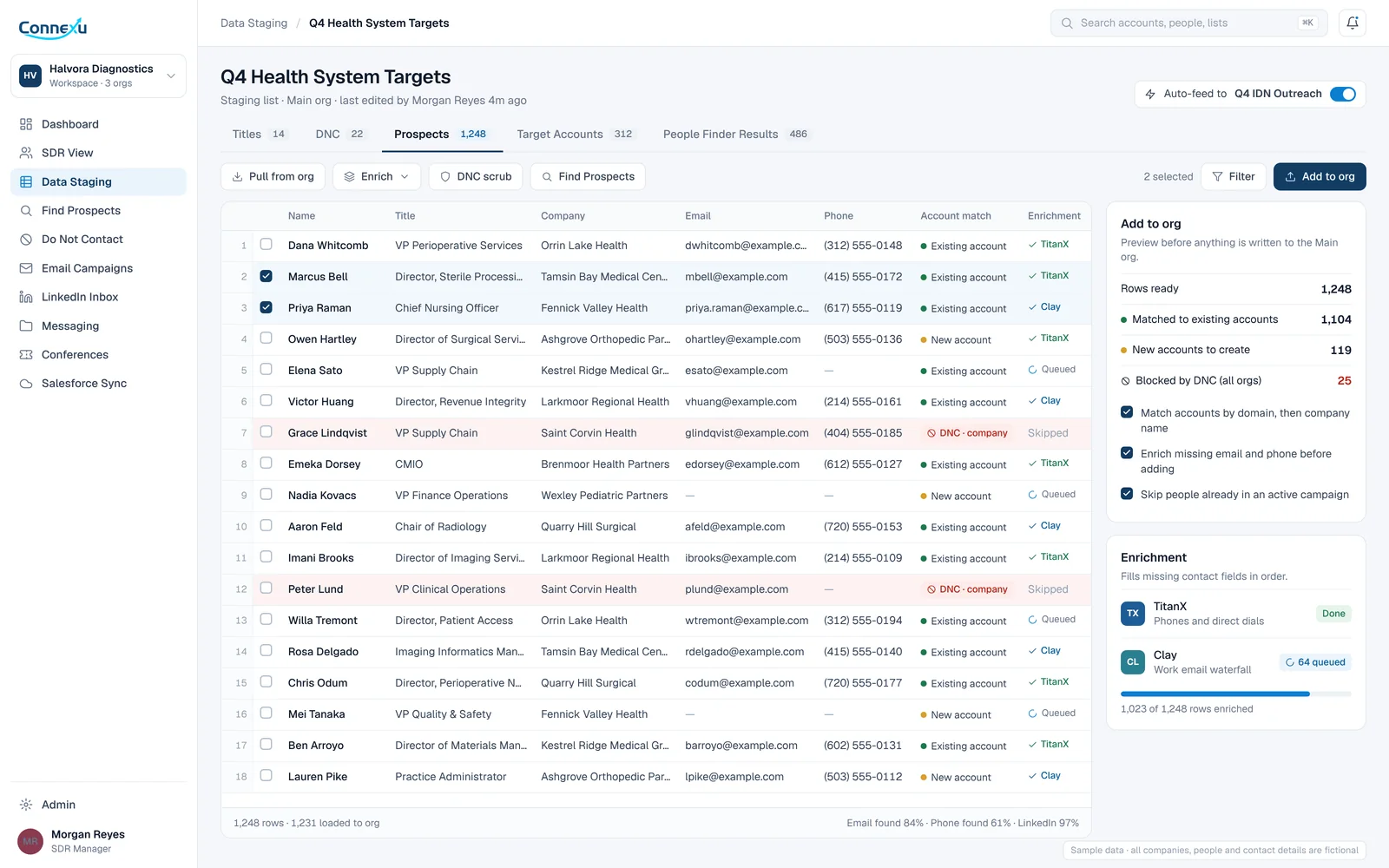Viewport: 1389px width, 868px height.
Task: Click the Search accounts, people, lists field
Action: coord(1189,23)
